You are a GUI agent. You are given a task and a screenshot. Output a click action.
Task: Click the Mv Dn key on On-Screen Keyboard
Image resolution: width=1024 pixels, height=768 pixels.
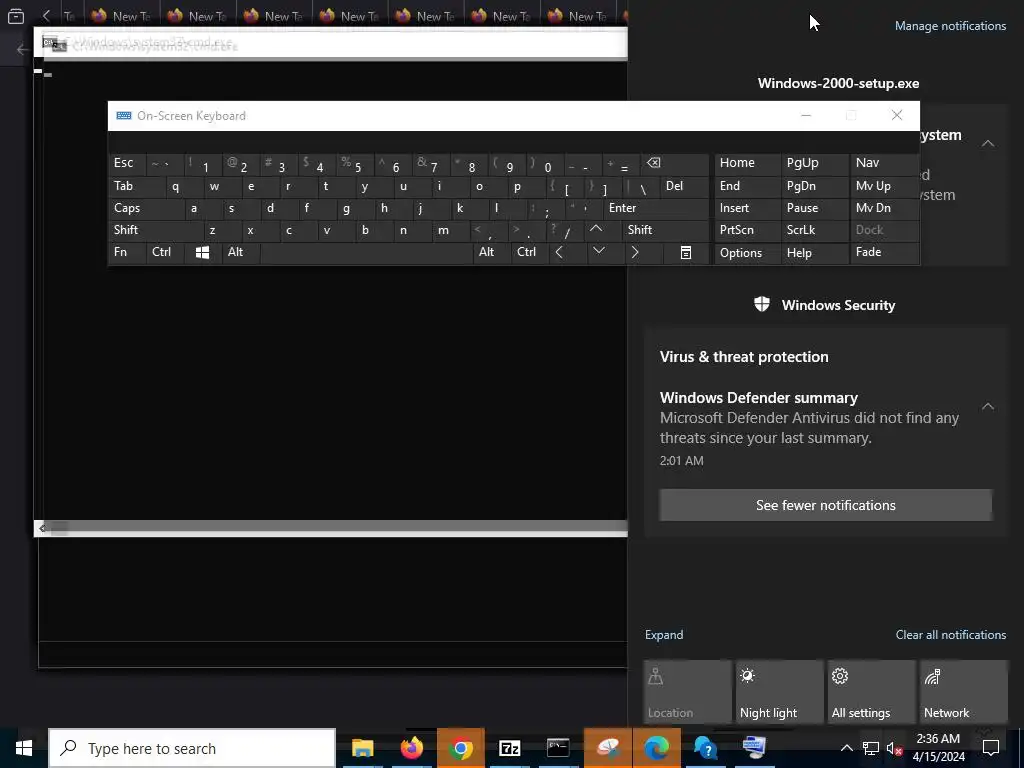click(884, 208)
